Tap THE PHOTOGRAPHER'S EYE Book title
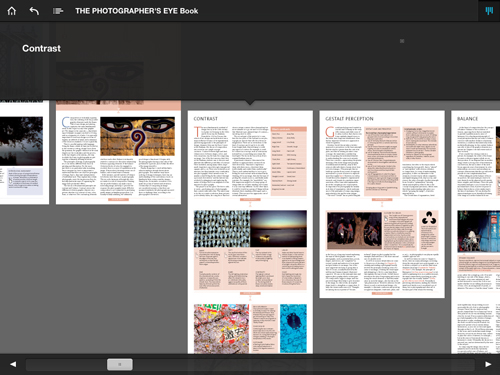 point(136,11)
